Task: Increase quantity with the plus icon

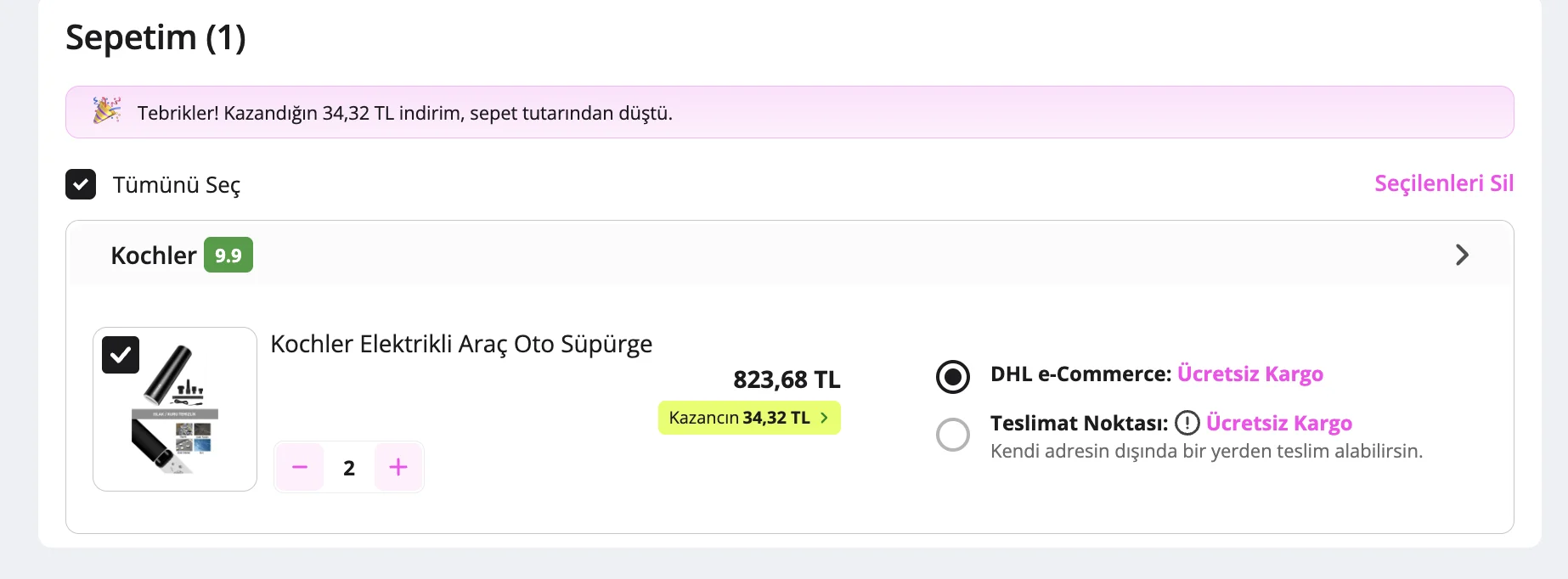Action: tap(398, 467)
